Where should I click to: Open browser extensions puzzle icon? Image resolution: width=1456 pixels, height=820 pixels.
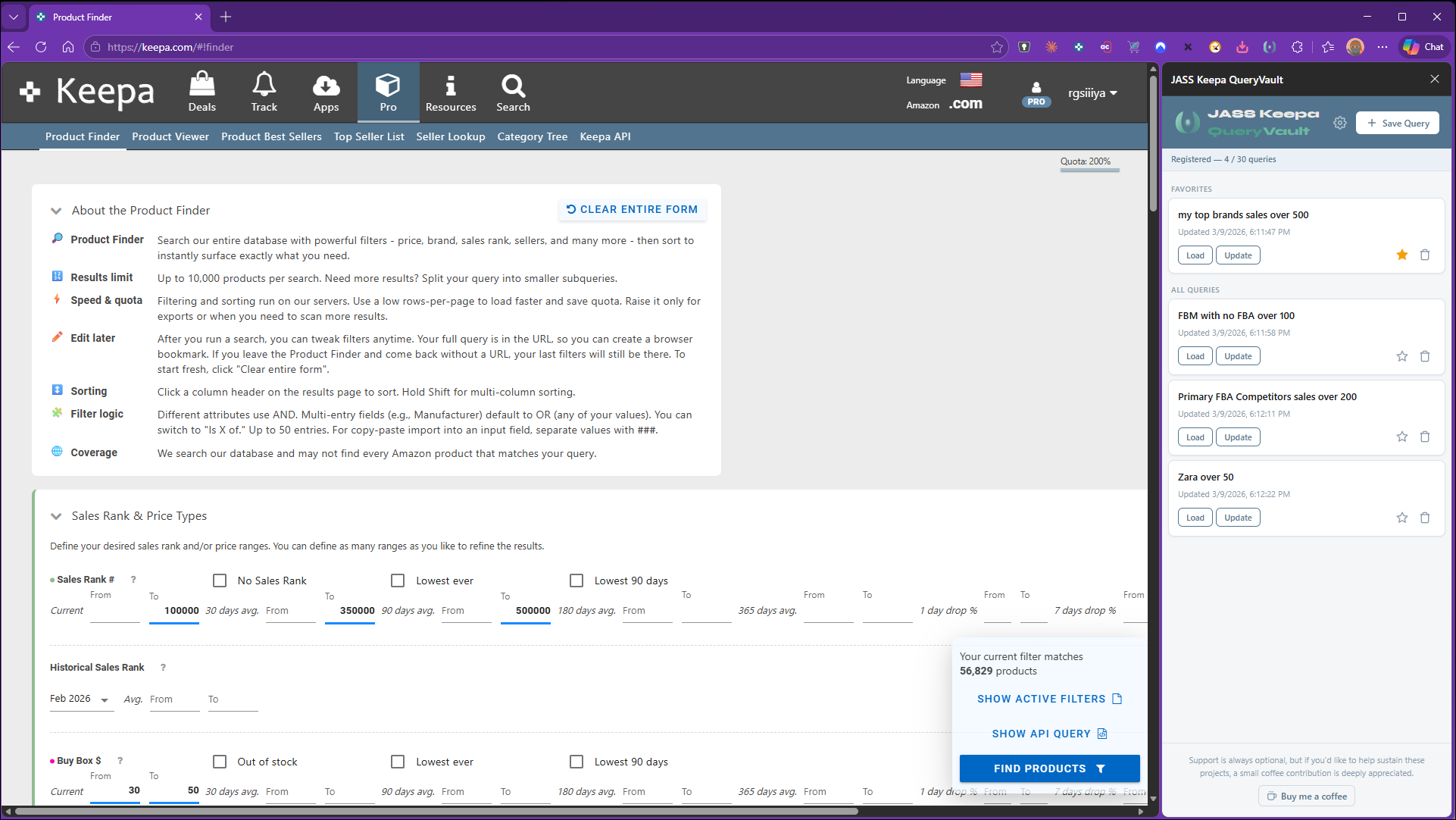click(1297, 47)
